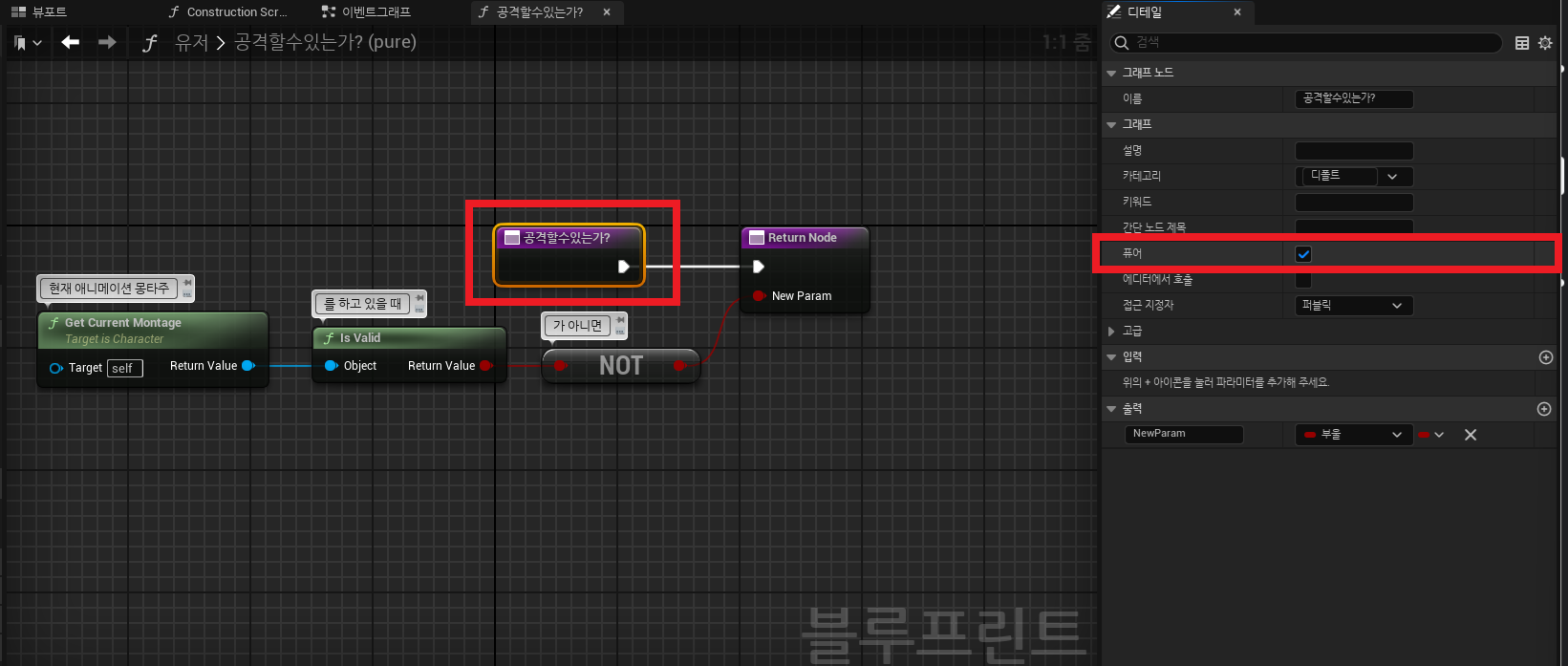The width and height of the screenshot is (1568, 666).
Task: Open the 부울 type dropdown
Action: pos(1354,435)
